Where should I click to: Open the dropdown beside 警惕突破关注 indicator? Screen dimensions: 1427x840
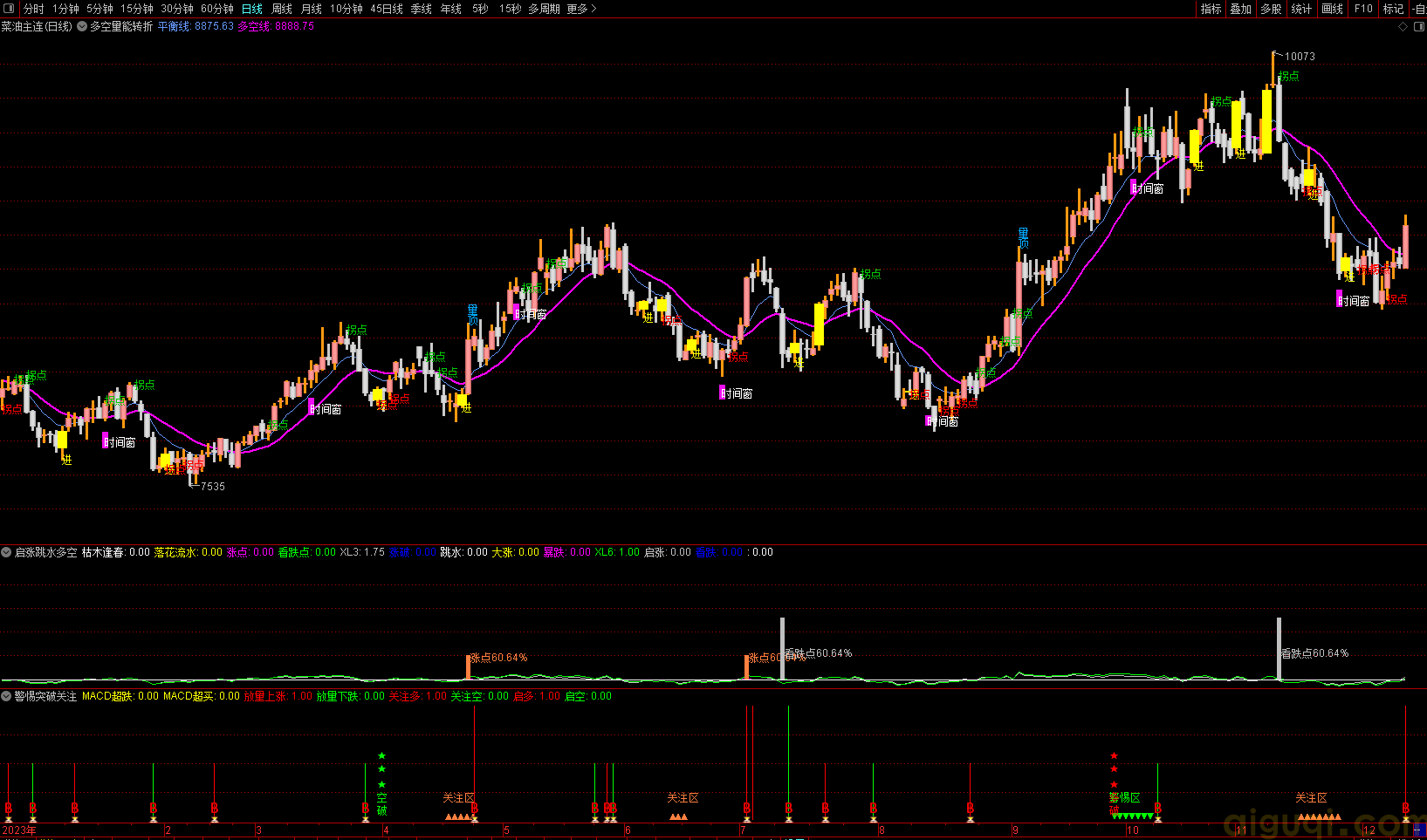click(6, 696)
